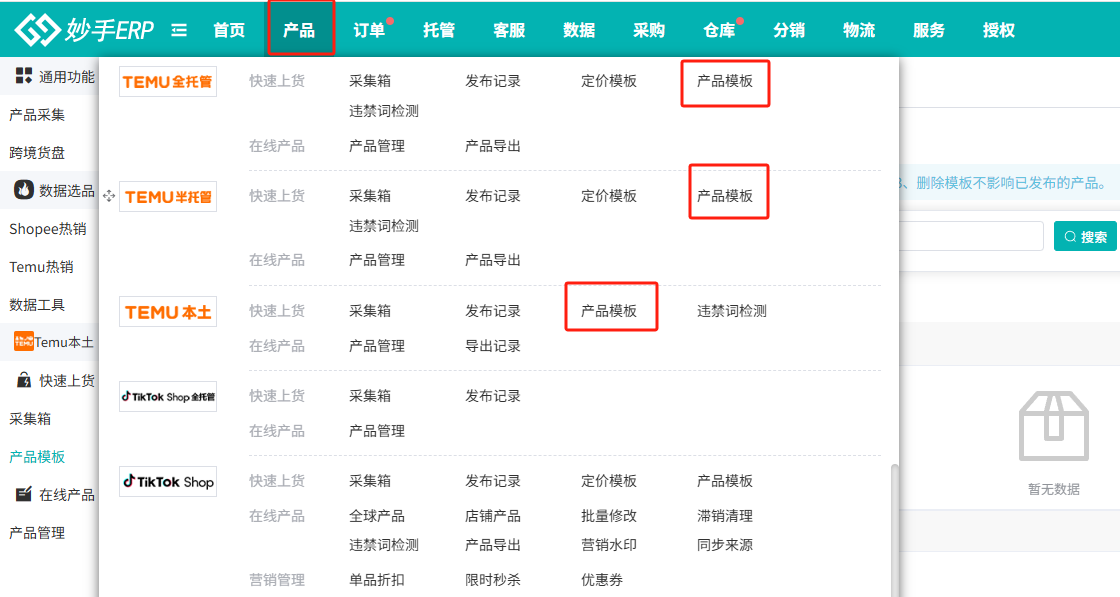Image resolution: width=1120 pixels, height=597 pixels.
Task: Open 发布记录 under TEMU半托管
Action: point(493,196)
